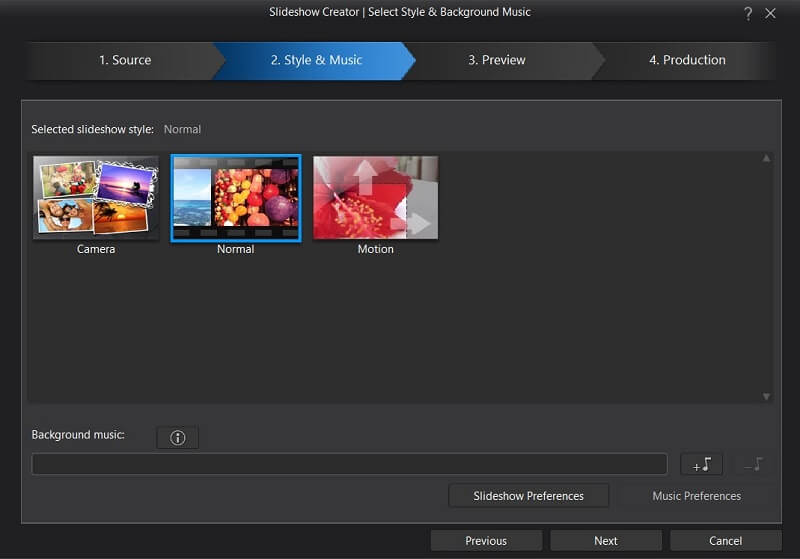Click the background music path field
800x559 pixels.
349,464
